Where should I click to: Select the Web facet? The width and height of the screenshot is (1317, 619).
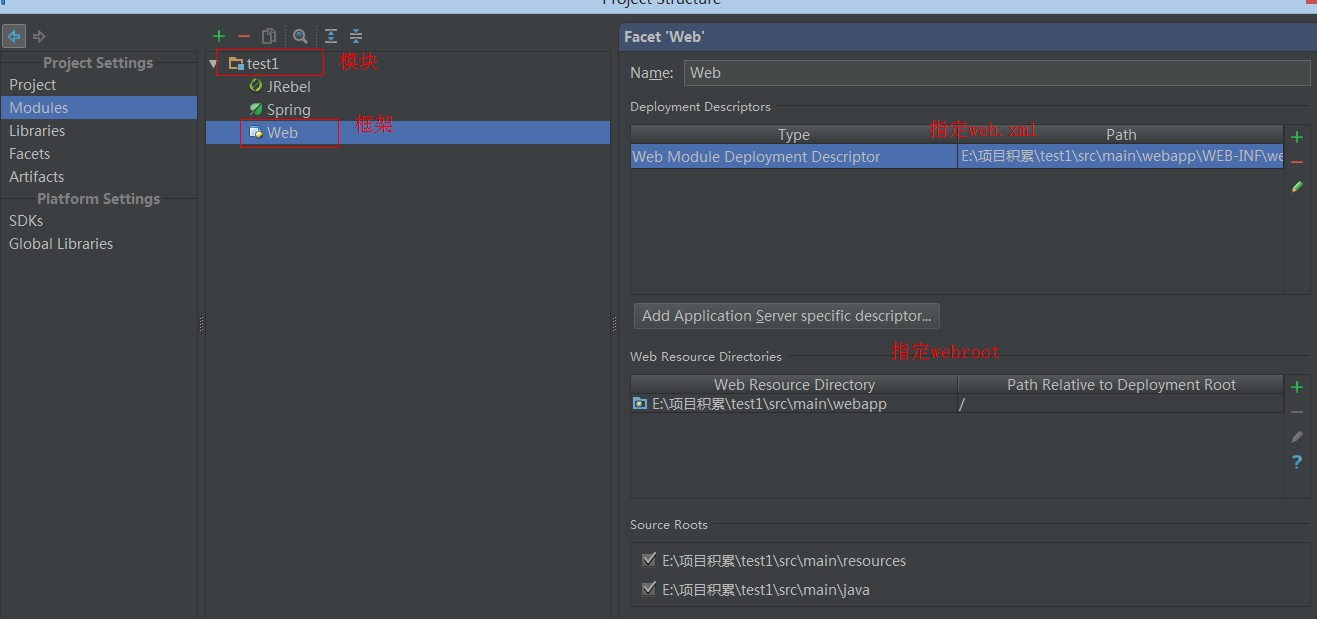point(408,132)
